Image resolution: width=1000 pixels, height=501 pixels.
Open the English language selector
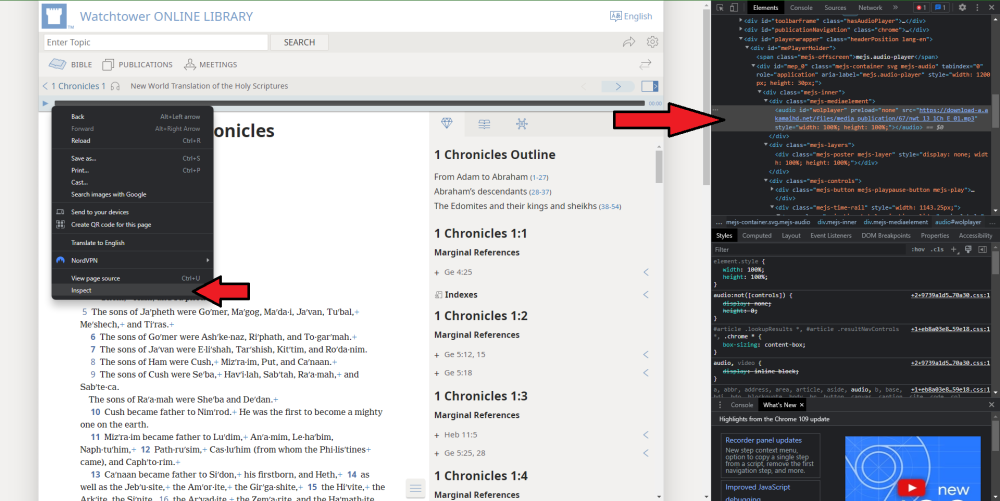pos(630,16)
